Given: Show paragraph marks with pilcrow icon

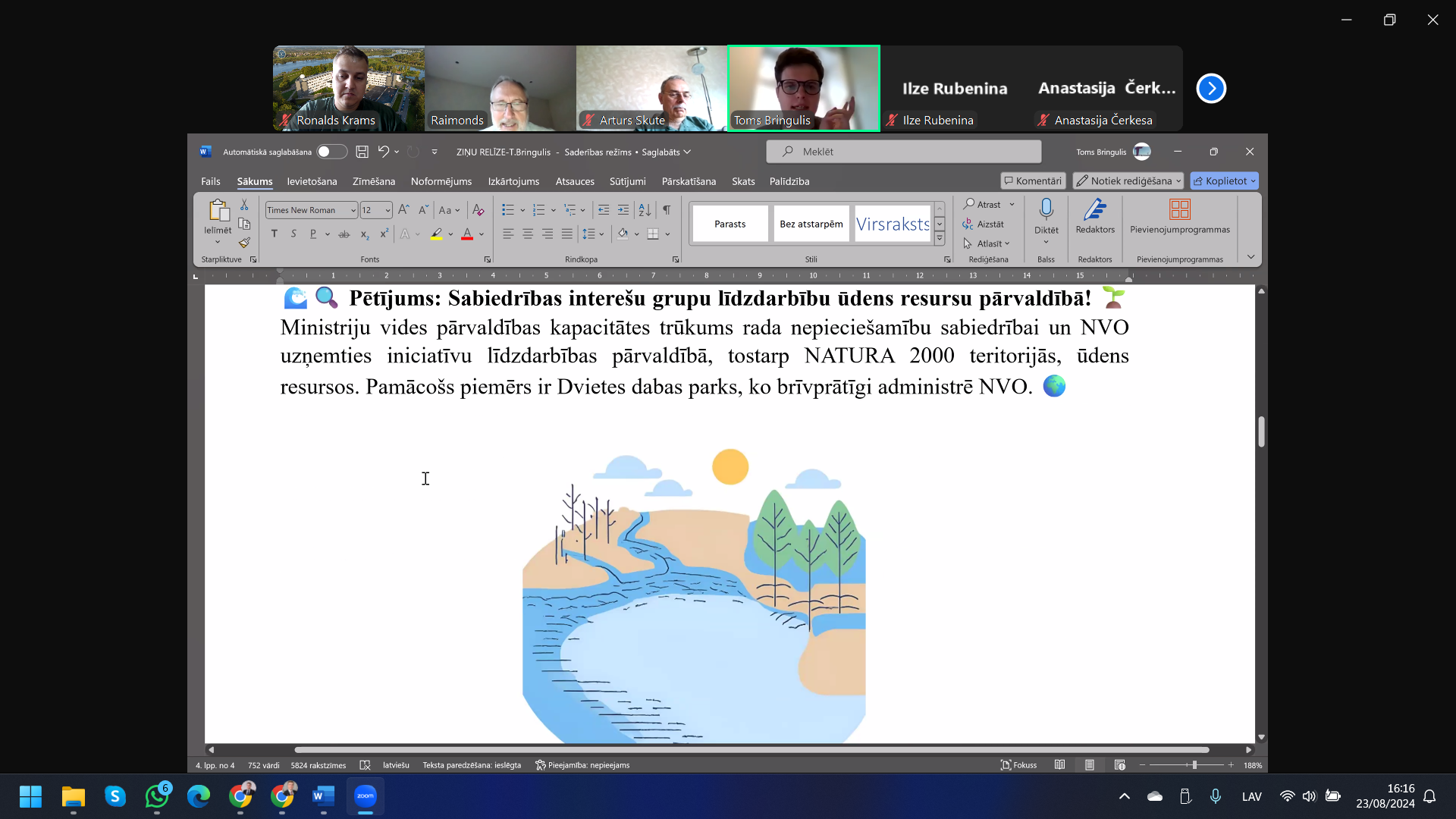Looking at the screenshot, I should click(x=667, y=210).
